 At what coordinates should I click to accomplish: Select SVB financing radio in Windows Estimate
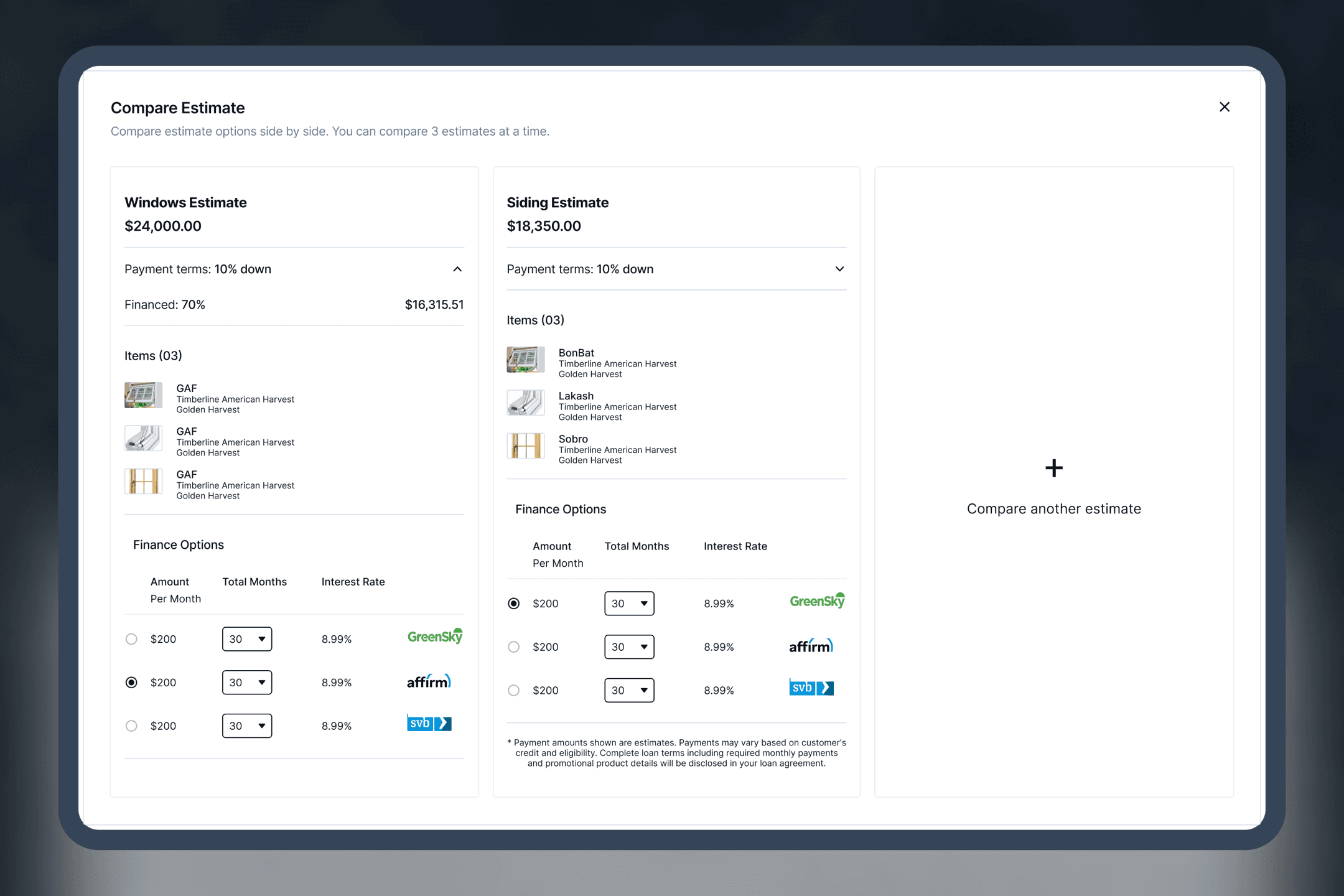[x=131, y=726]
